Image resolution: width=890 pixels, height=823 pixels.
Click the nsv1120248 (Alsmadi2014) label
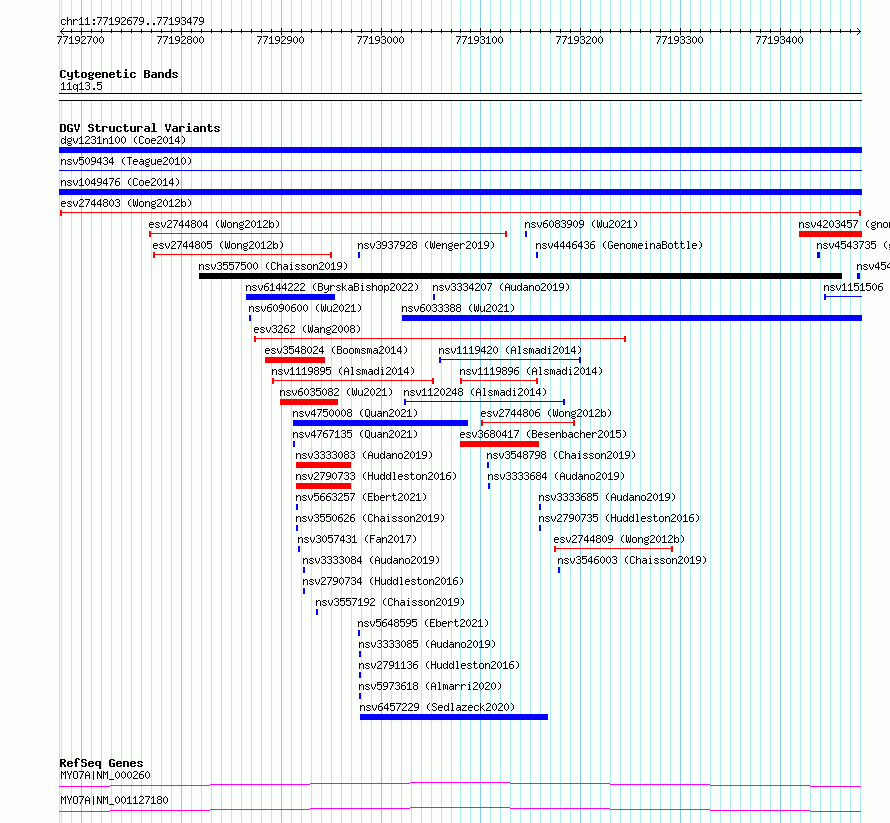click(x=475, y=392)
